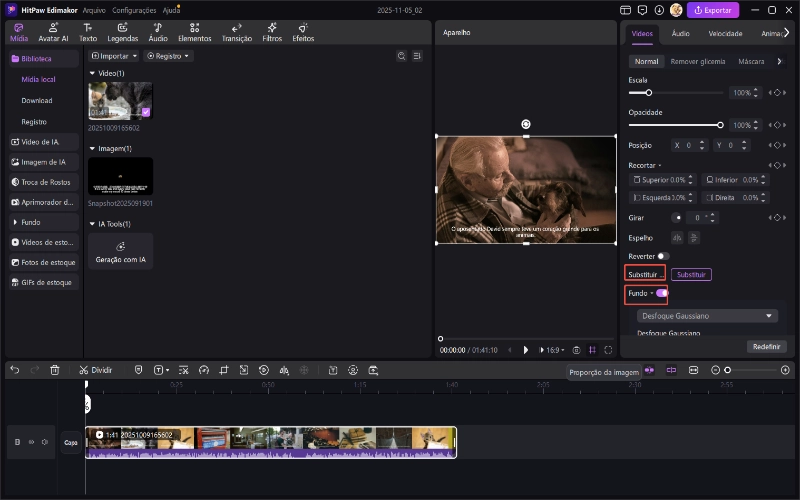The height and width of the screenshot is (500, 800).
Task: Open the Registro dropdown
Action: tap(168, 56)
